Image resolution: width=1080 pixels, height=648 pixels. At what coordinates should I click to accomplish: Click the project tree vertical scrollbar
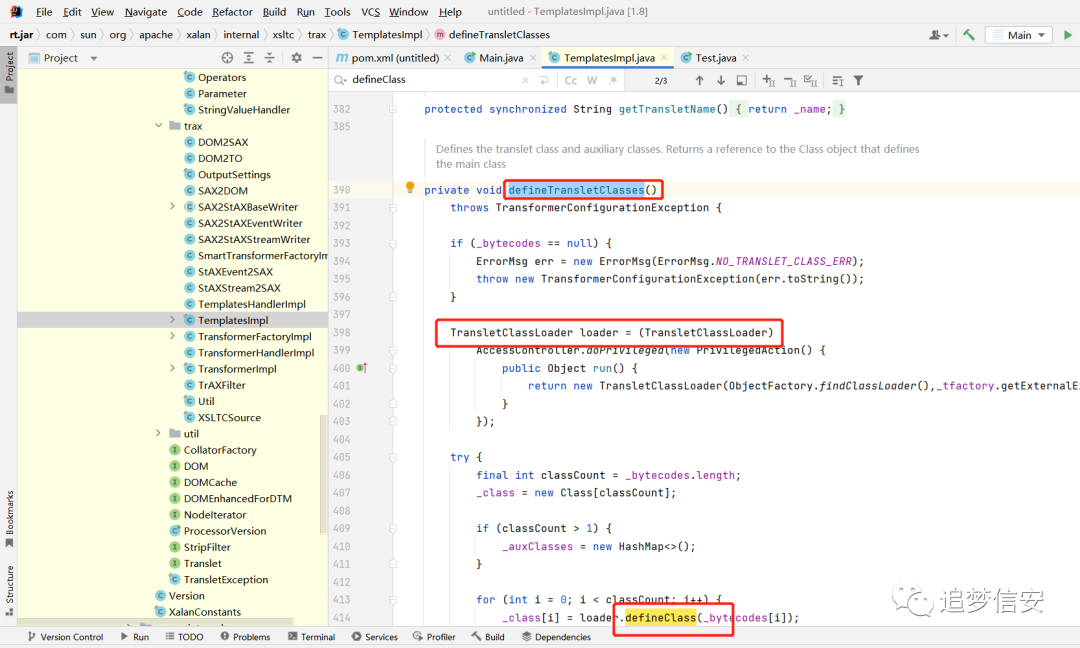point(324,475)
